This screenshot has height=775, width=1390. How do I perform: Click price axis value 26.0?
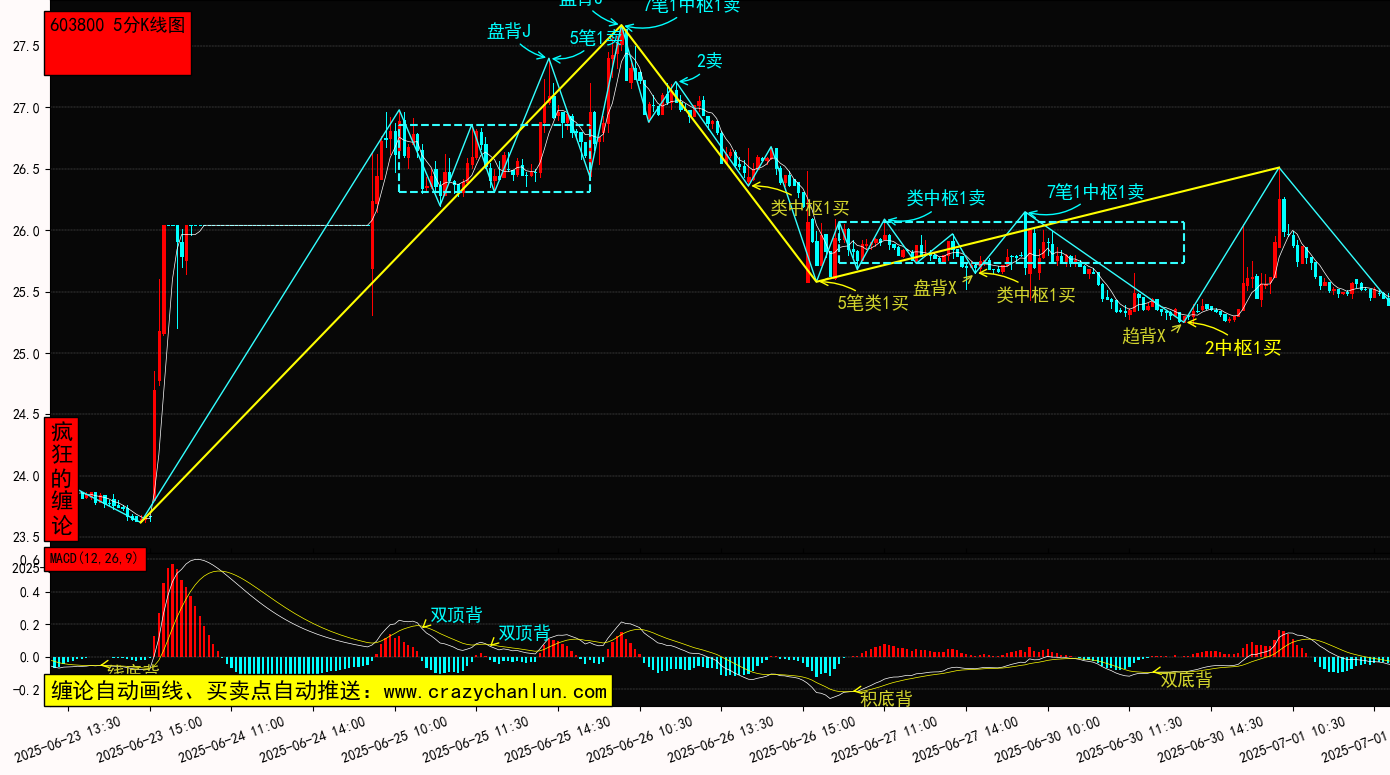coord(26,231)
